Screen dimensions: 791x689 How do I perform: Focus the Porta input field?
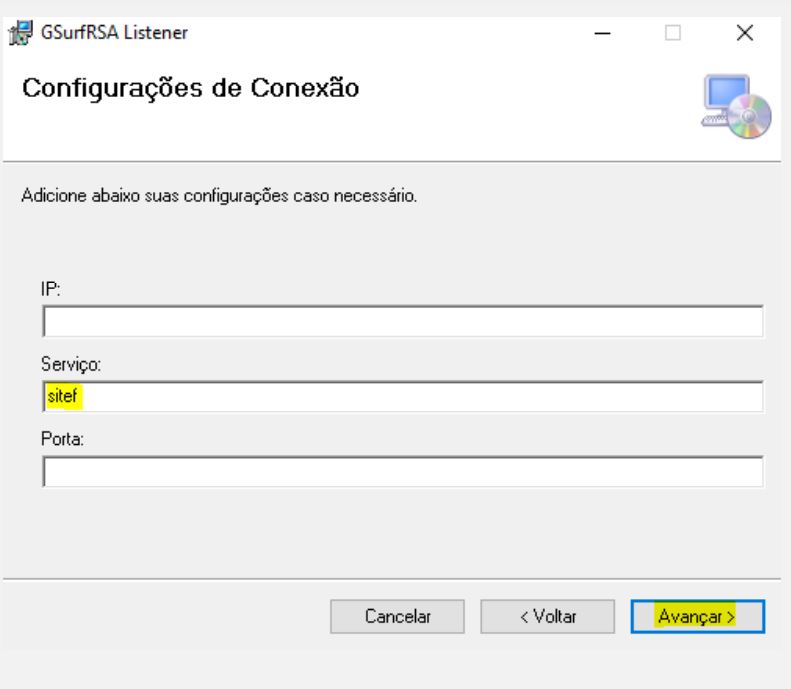[x=403, y=471]
